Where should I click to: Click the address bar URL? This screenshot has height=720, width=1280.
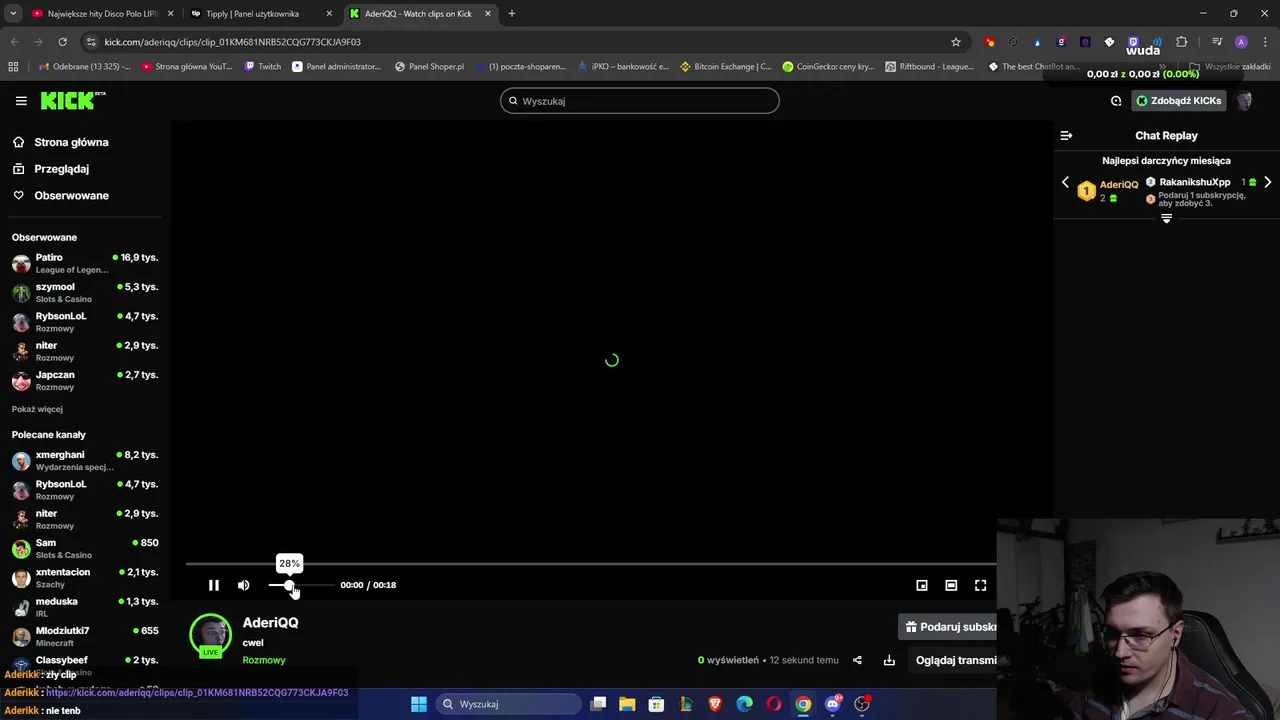click(x=232, y=42)
